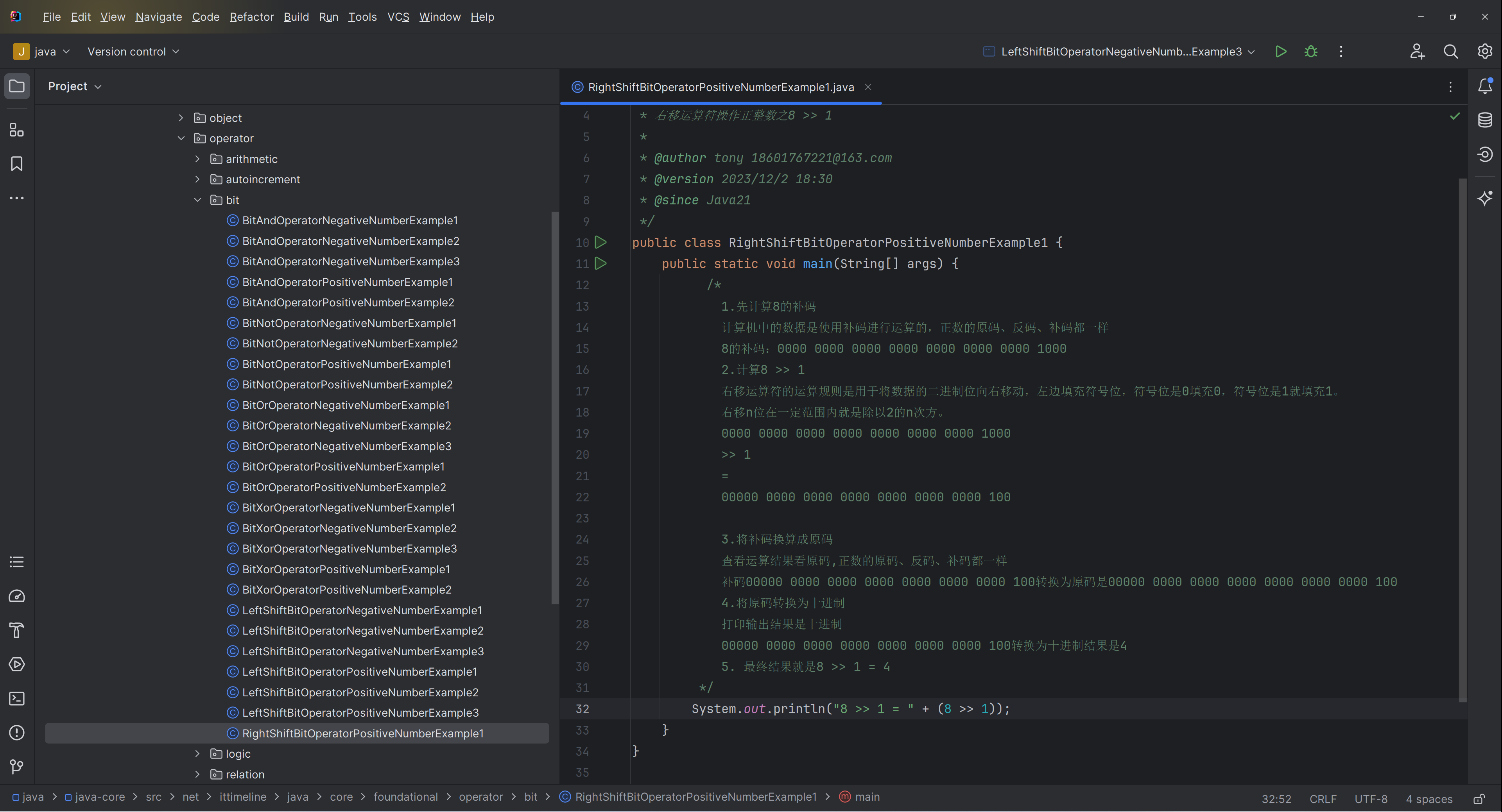Image resolution: width=1502 pixels, height=812 pixels.
Task: Click the foundational breadcrumb in navigation bar
Action: [x=405, y=797]
